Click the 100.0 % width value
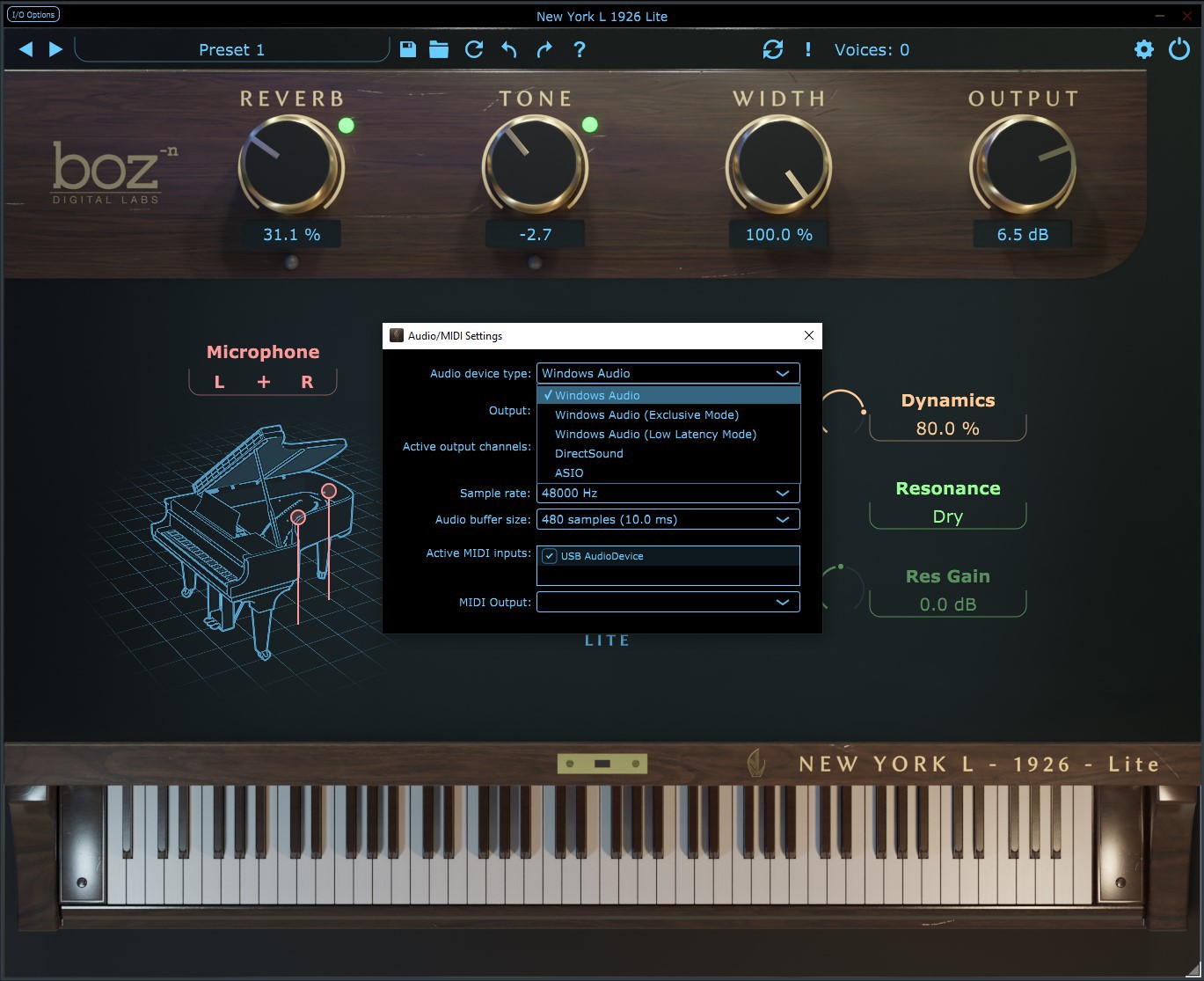The image size is (1204, 981). tap(779, 235)
